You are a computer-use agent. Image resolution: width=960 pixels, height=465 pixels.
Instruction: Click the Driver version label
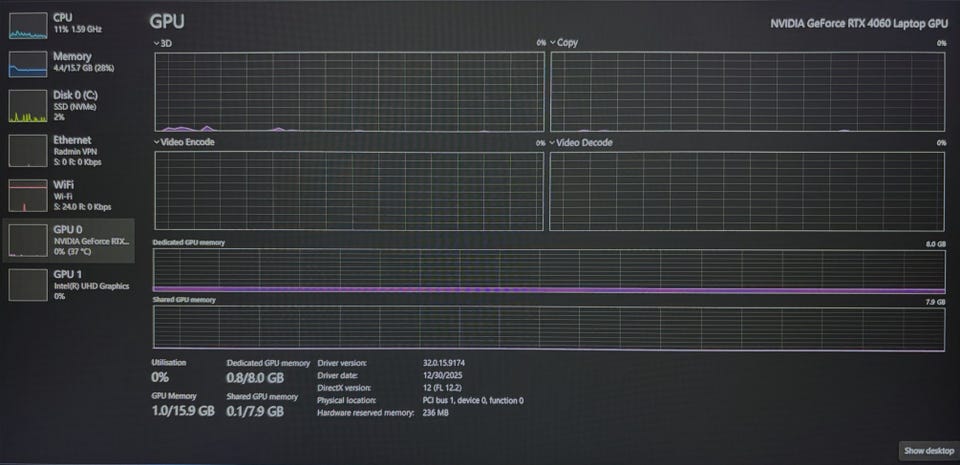pyautogui.click(x=342, y=363)
